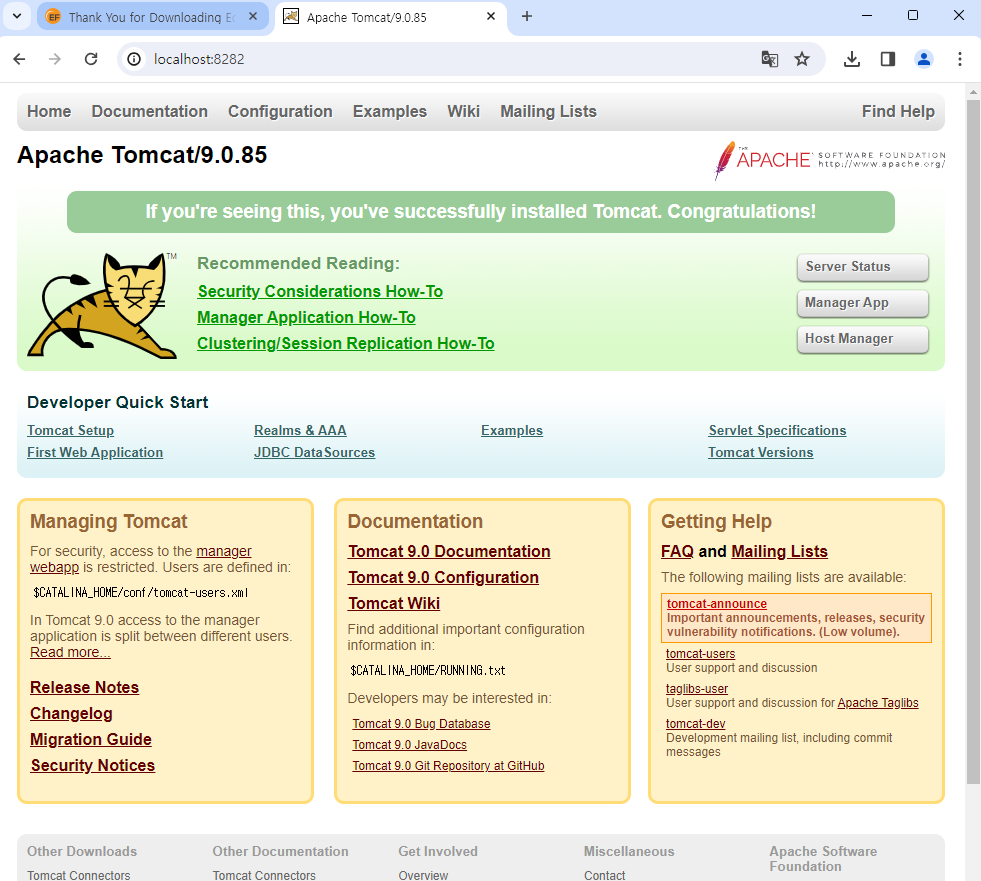The width and height of the screenshot is (981, 881).
Task: Open the Apache Taglibs link
Action: [x=878, y=703]
